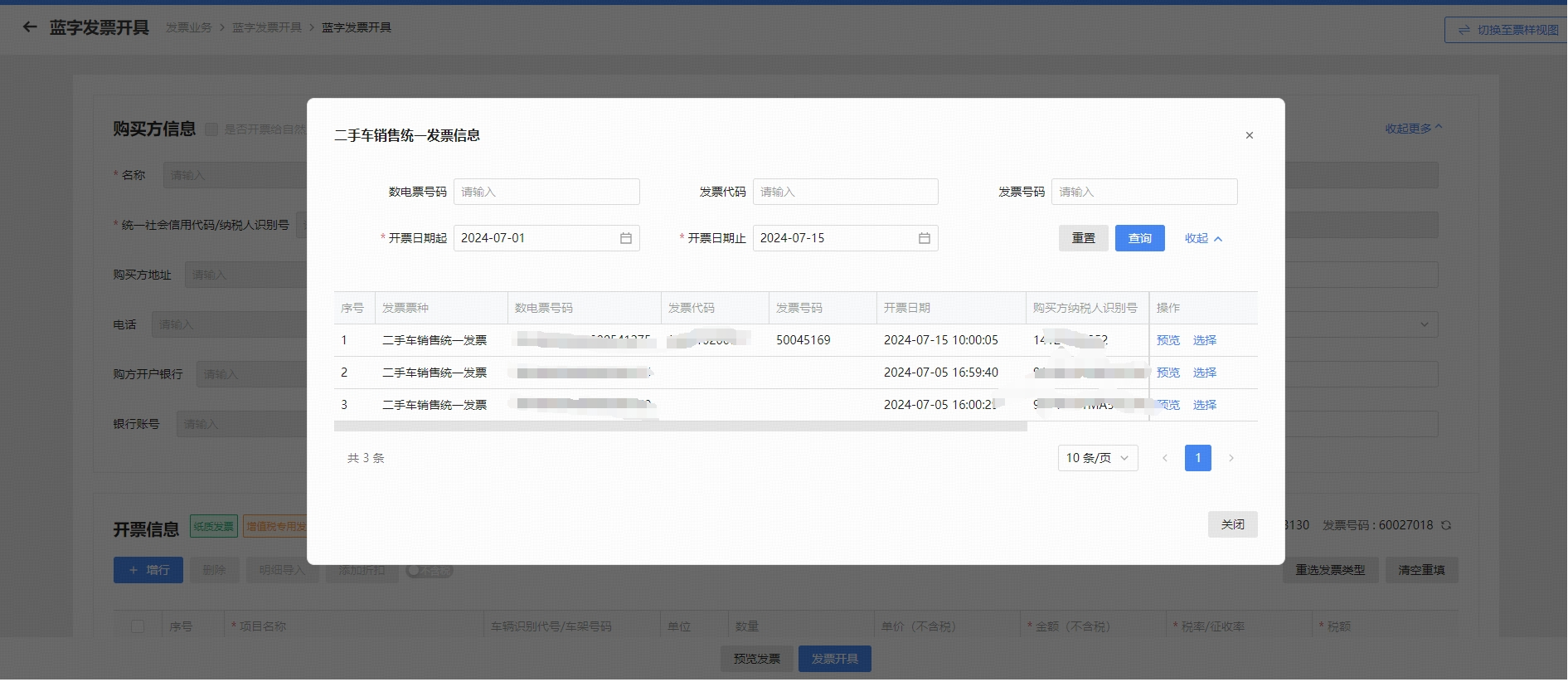The image size is (1568, 682).
Task: Select invoice row with number 50045169
Action: click(1204, 340)
